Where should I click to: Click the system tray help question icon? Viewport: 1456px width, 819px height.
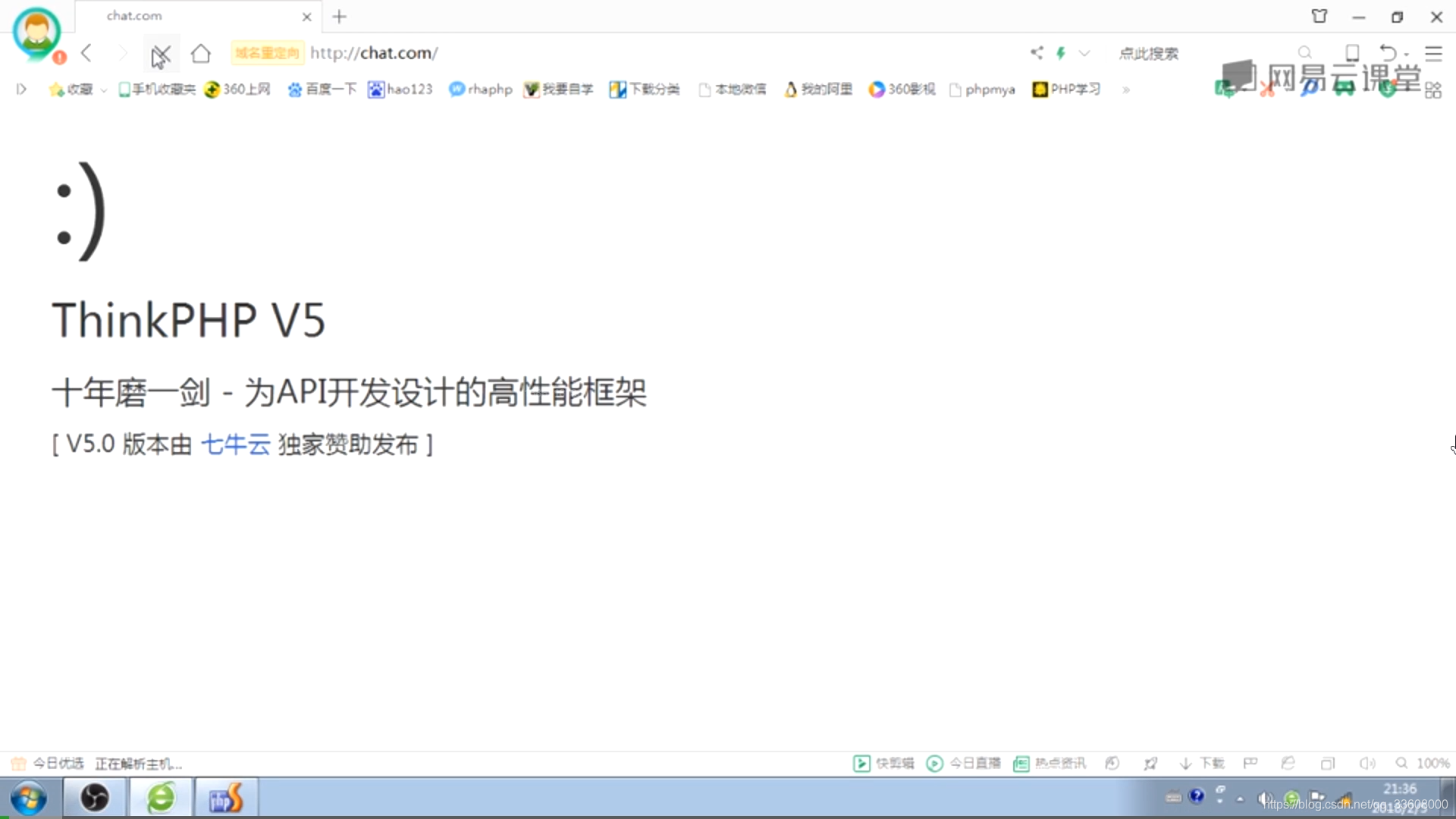pos(1197,795)
